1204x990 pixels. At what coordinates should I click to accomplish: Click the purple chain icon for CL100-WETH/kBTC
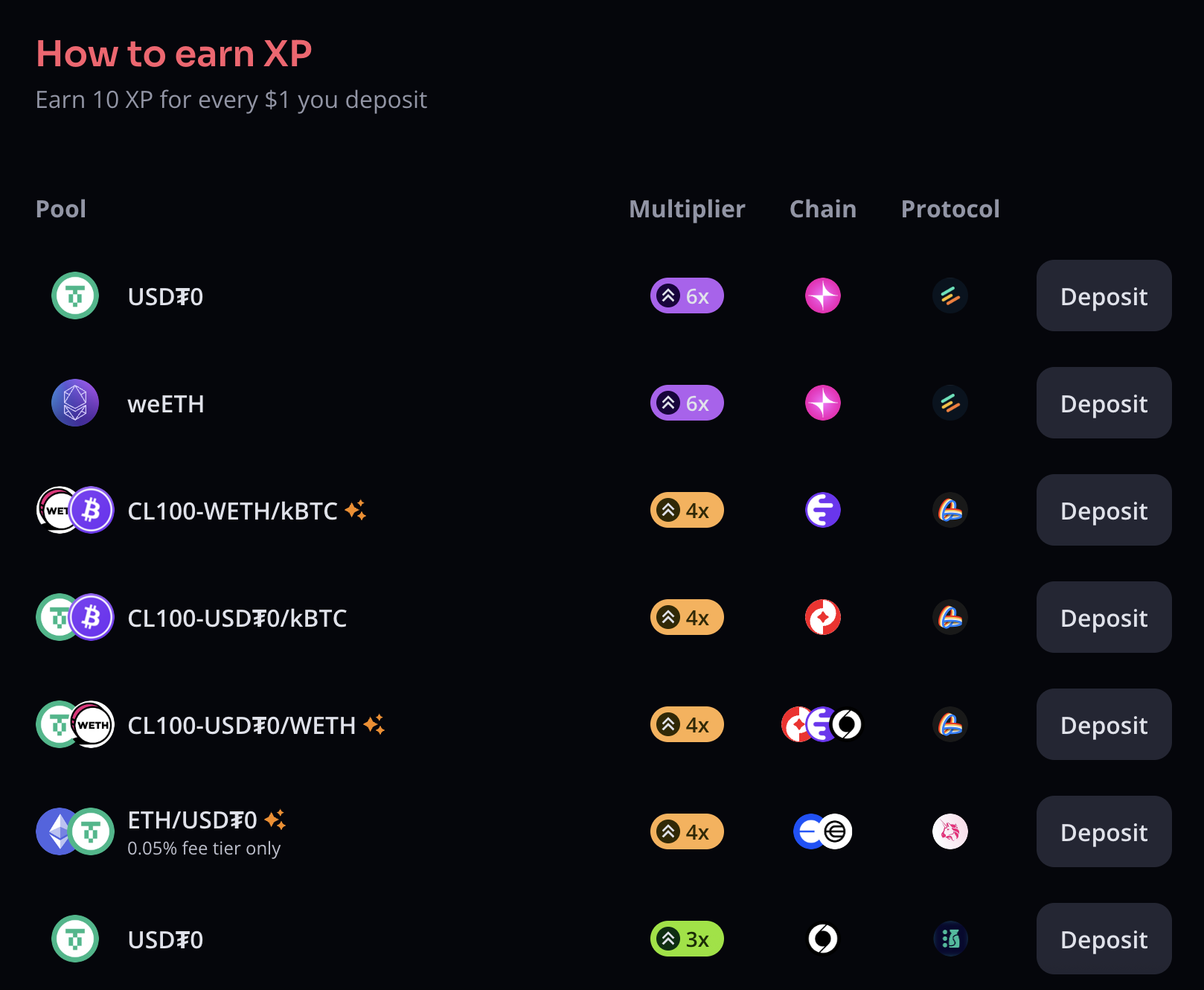click(x=823, y=510)
